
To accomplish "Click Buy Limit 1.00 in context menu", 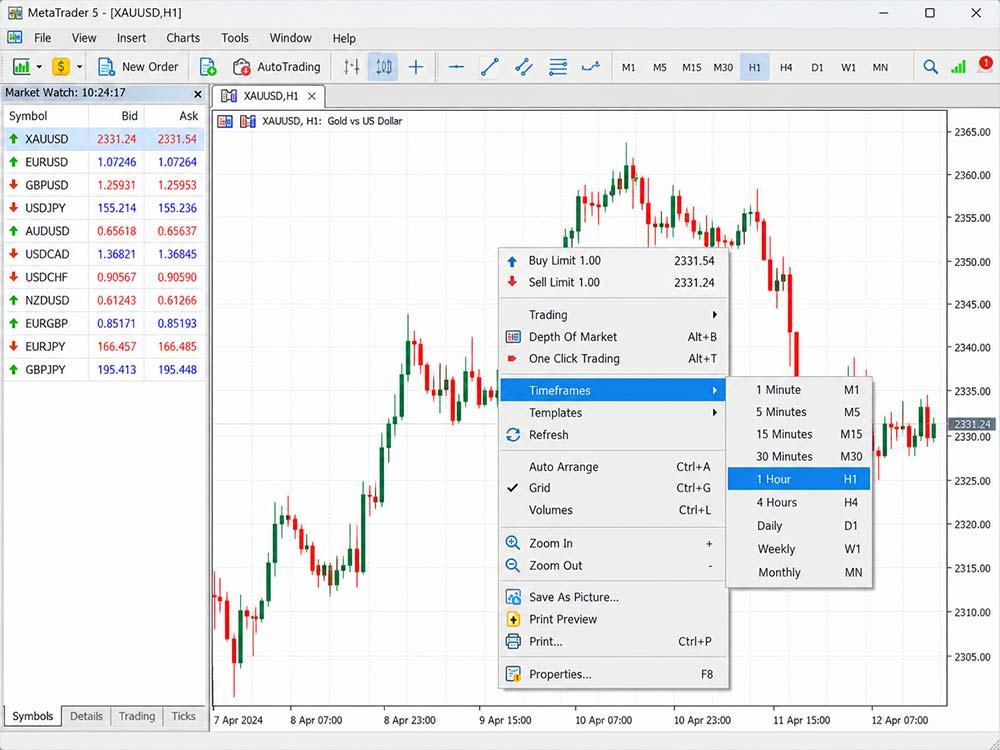I will [614, 261].
